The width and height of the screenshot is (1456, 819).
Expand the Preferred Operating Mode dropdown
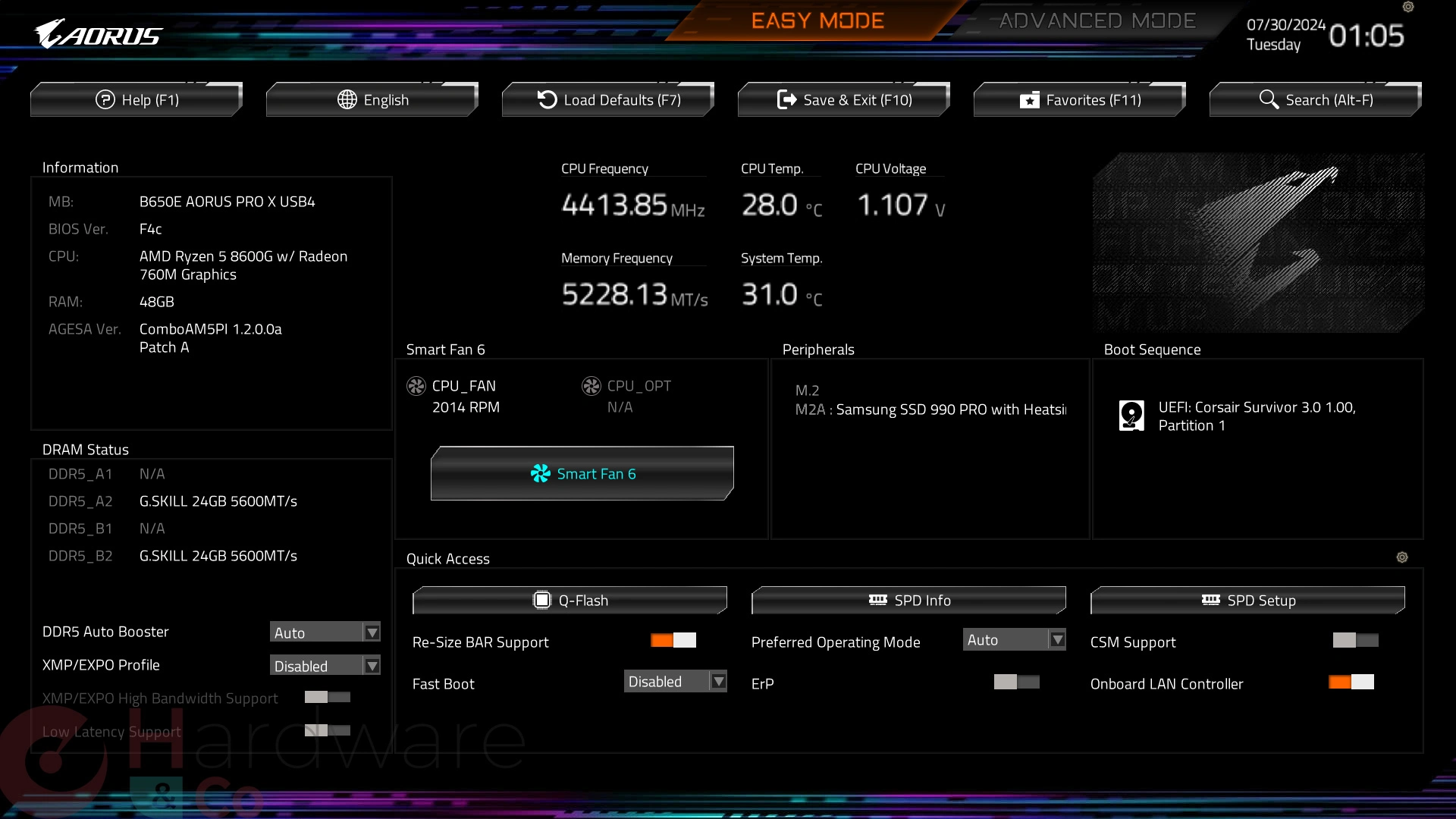tap(1056, 639)
